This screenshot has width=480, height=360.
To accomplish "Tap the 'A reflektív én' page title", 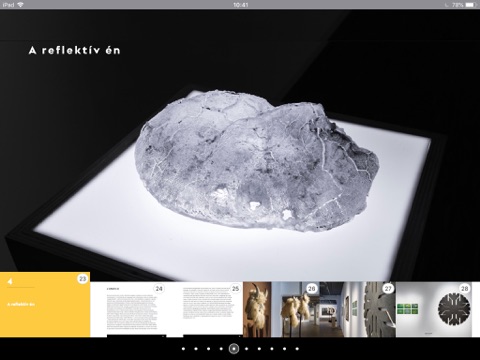I will click(x=74, y=50).
